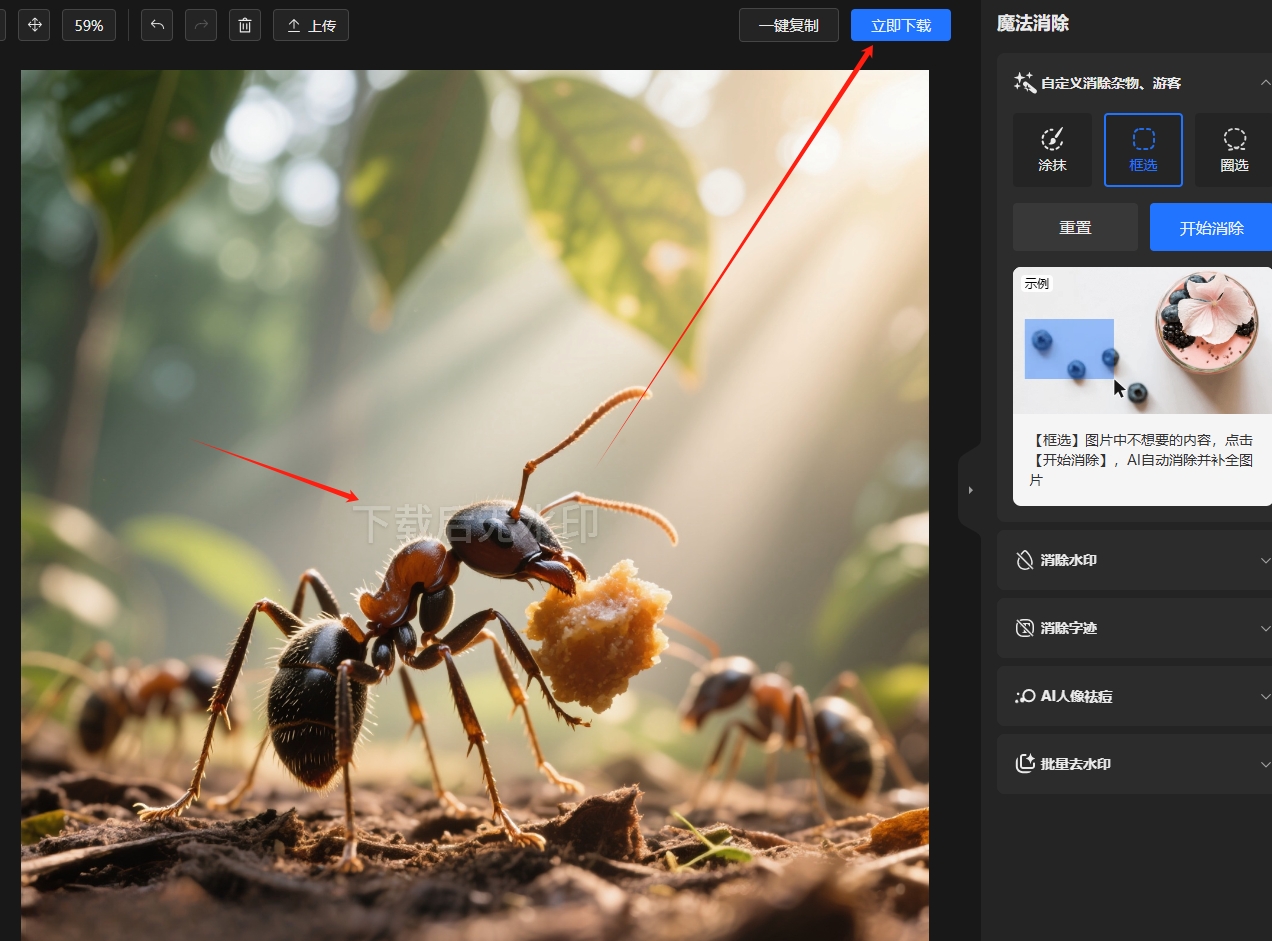
Task: Click the 示例 blueberry example preview image
Action: click(1142, 340)
